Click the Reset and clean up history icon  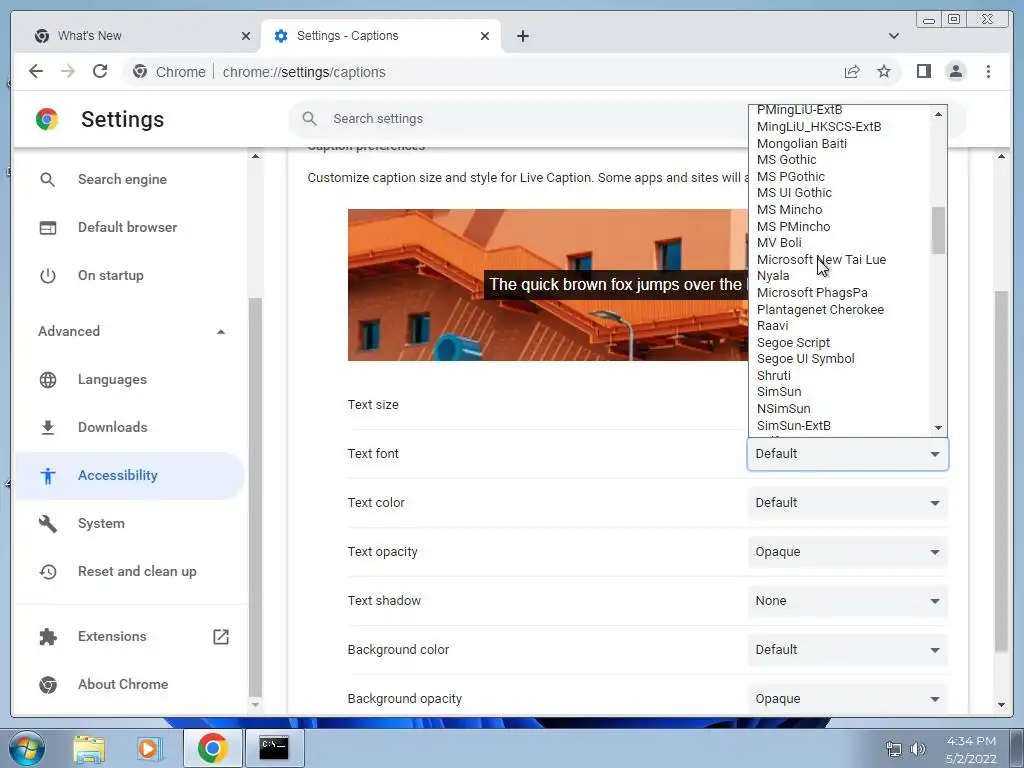[x=48, y=572]
